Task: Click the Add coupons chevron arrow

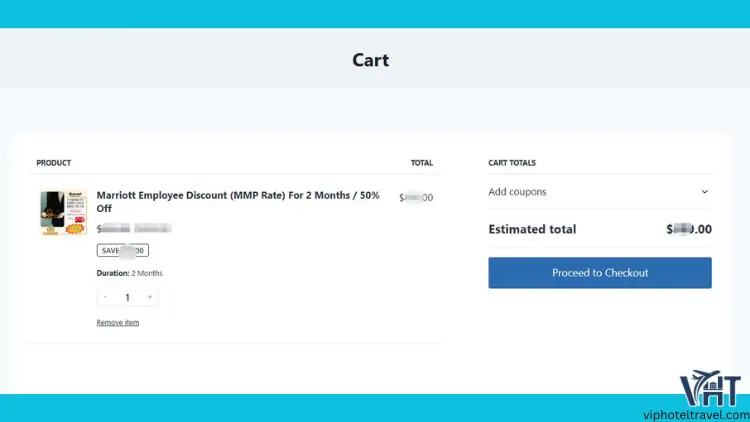Action: coord(705,192)
